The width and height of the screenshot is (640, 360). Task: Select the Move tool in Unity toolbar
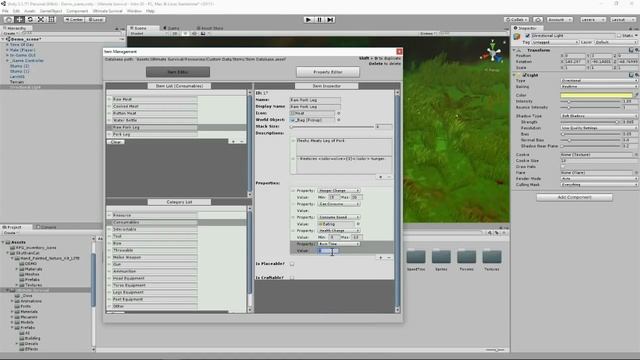(x=19, y=20)
